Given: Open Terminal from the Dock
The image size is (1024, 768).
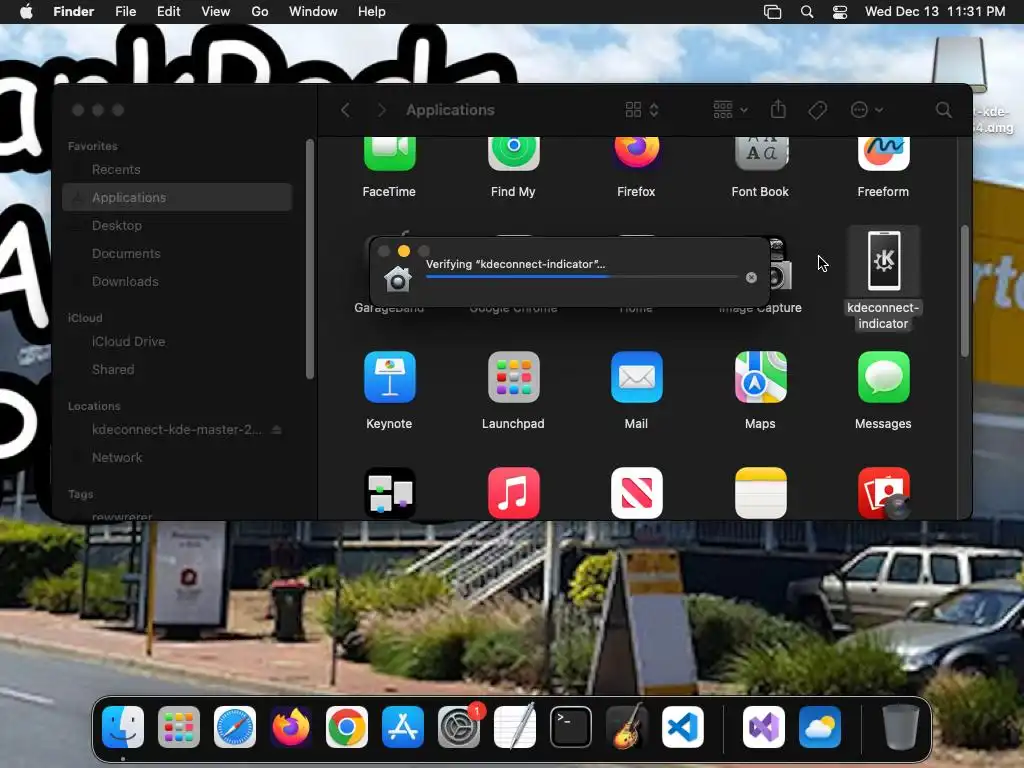Looking at the screenshot, I should tap(571, 727).
